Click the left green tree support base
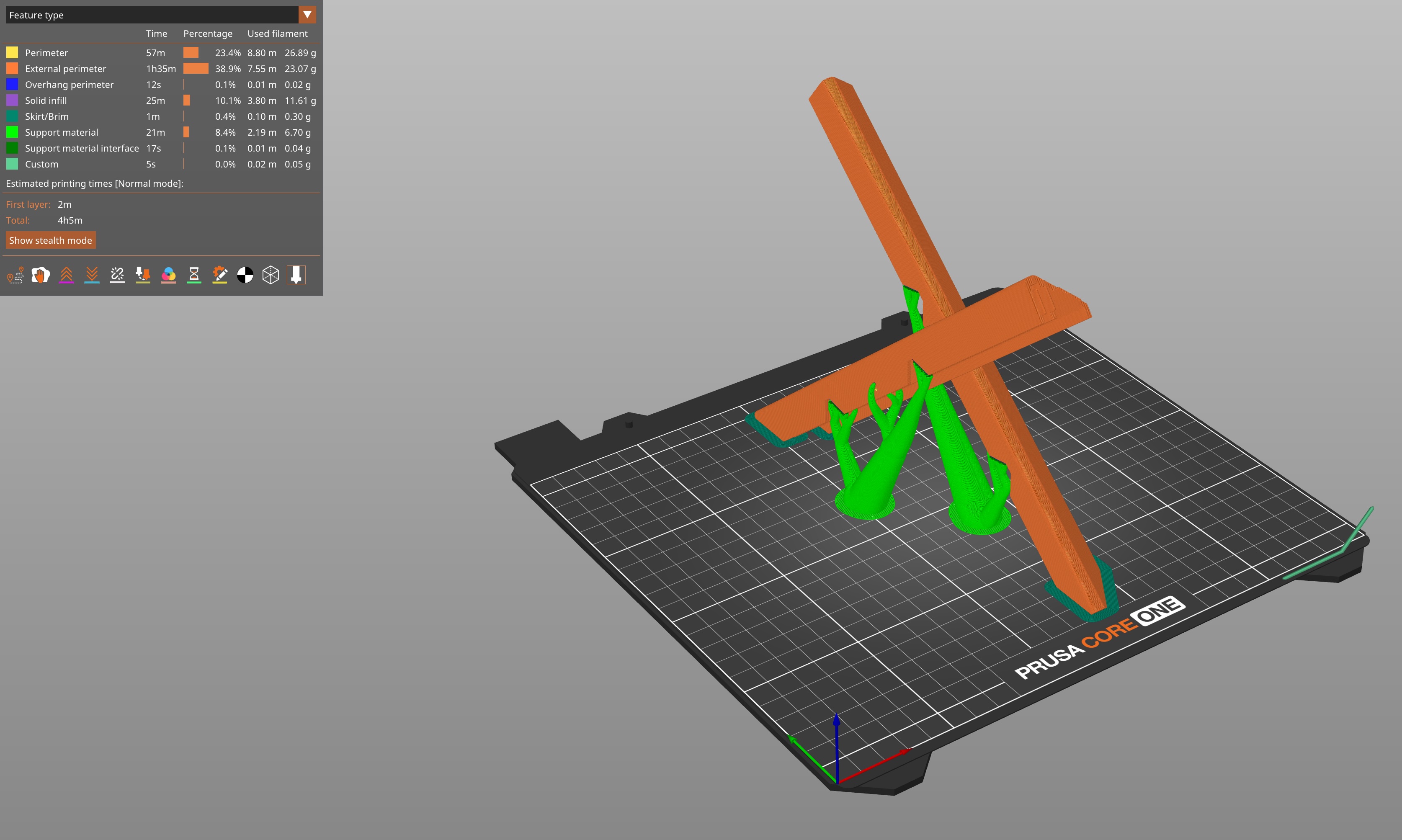The image size is (1402, 840). point(865,502)
